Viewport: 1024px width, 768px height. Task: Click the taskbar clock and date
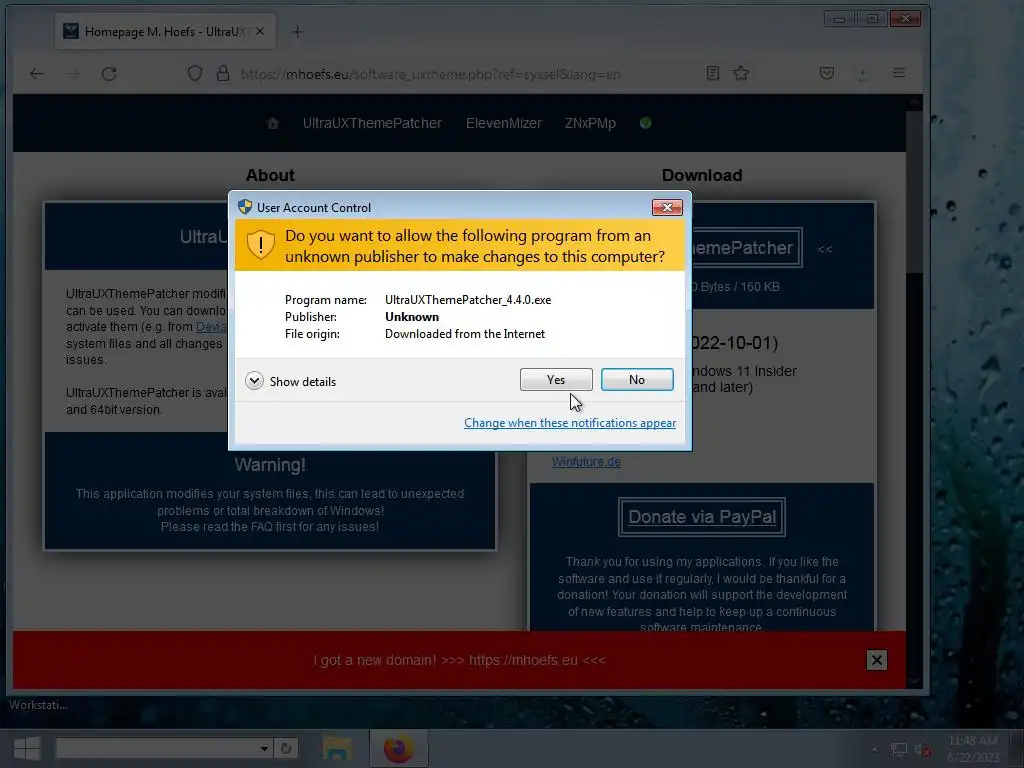(x=973, y=748)
